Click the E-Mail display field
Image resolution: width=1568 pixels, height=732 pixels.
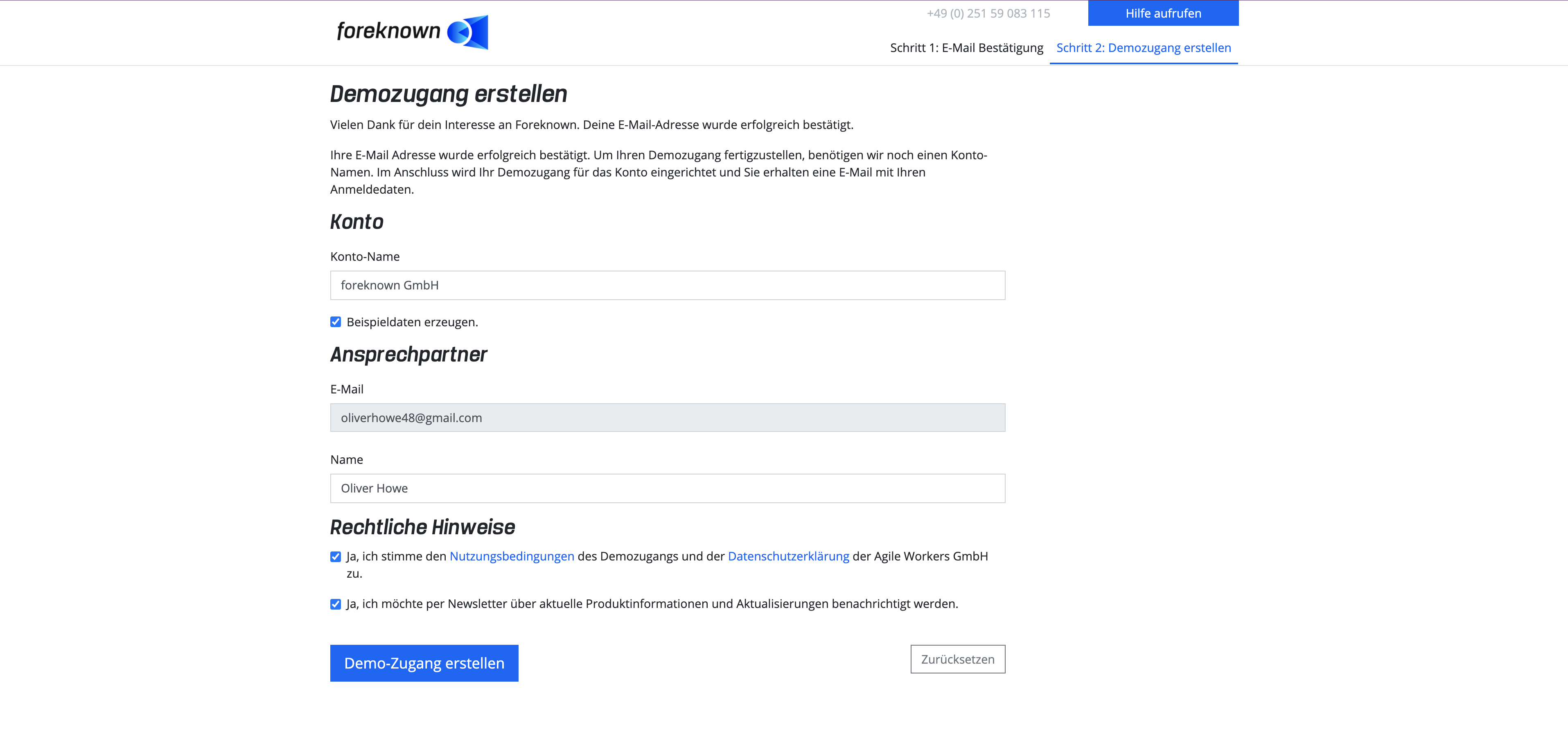(x=668, y=417)
